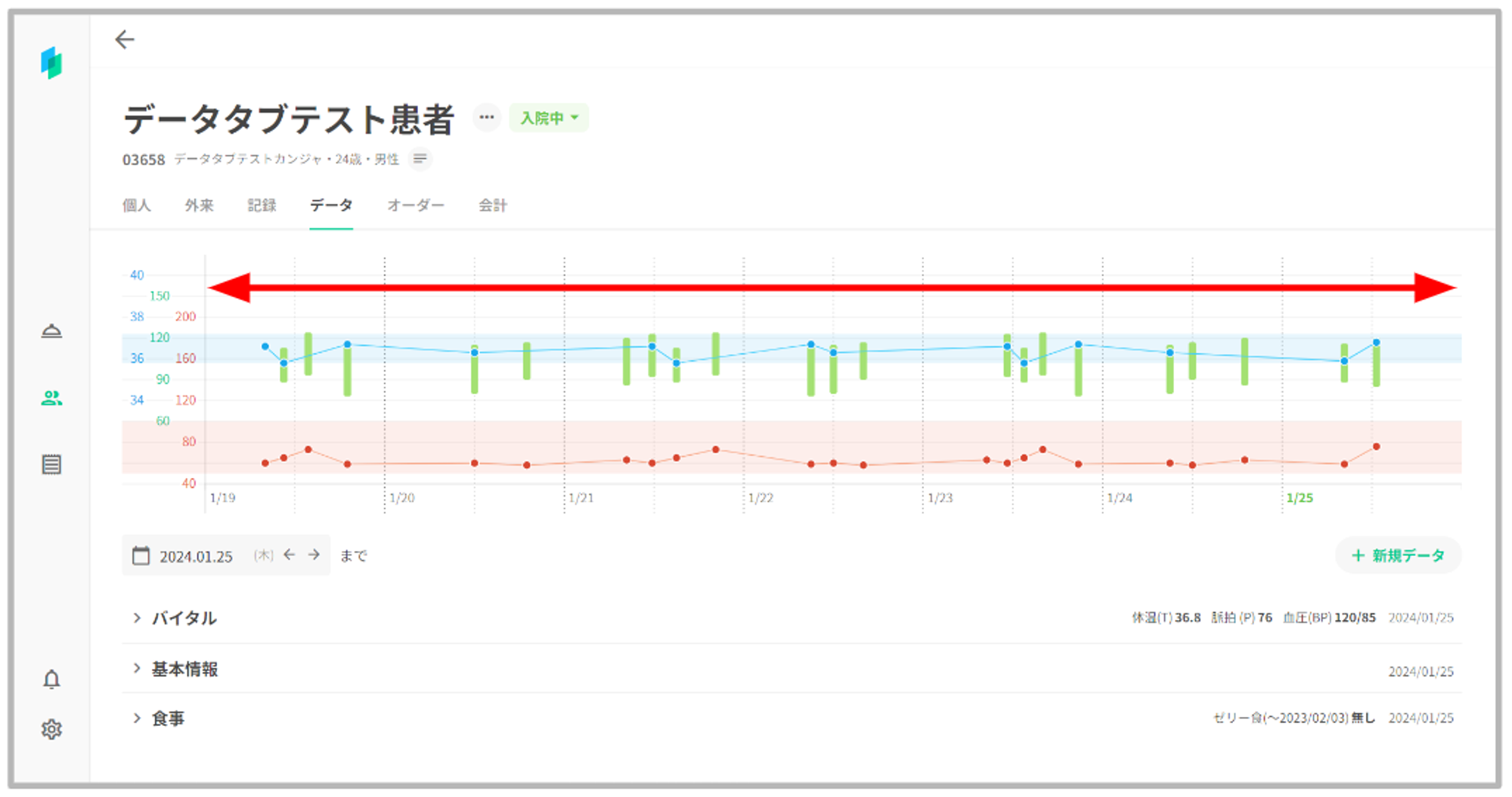This screenshot has width=1512, height=797.
Task: Click the 1/20 date label on chart
Action: [402, 498]
